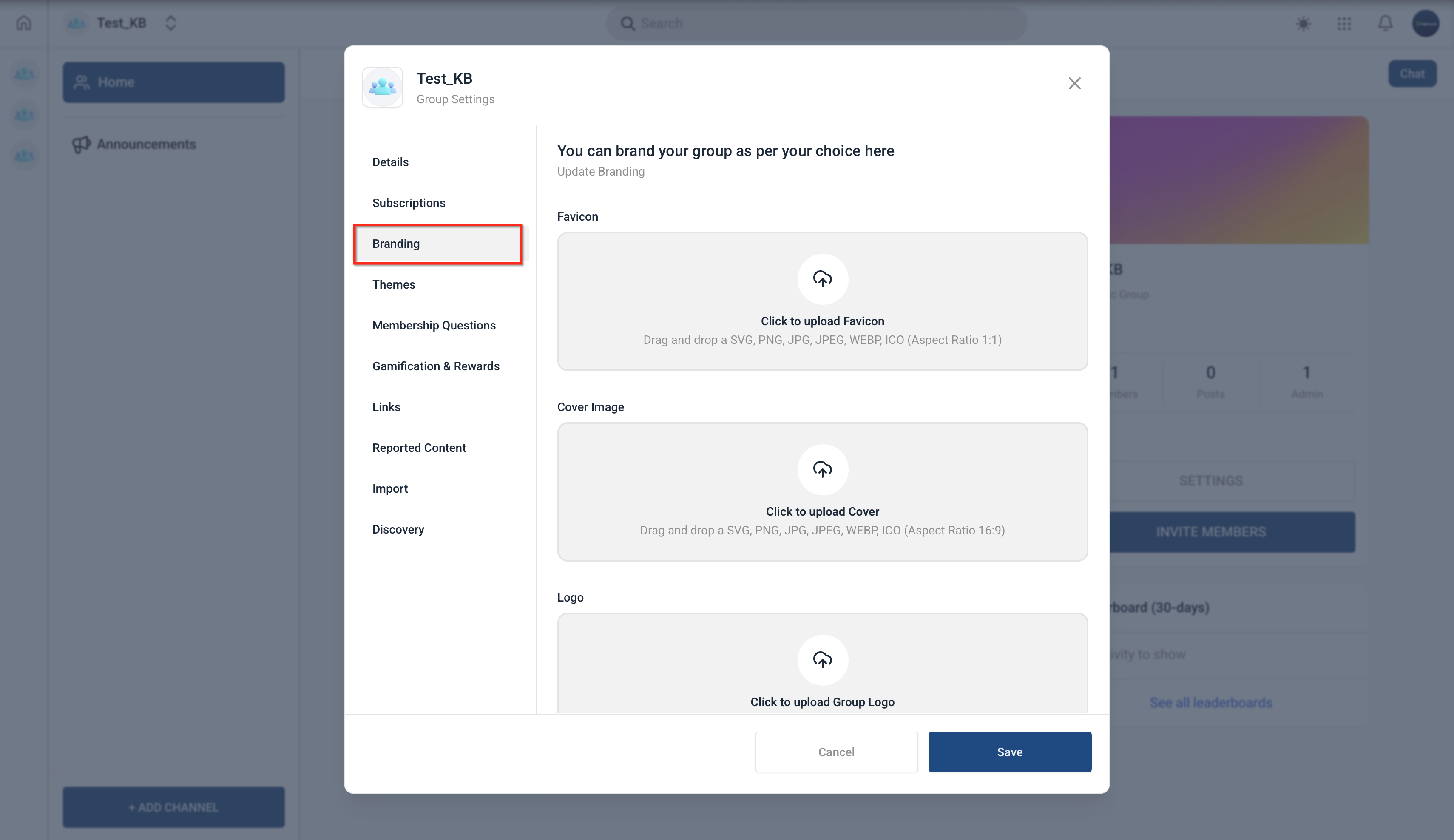This screenshot has height=840, width=1454.
Task: Click the INVITE MEMBERS button
Action: pos(1232,532)
